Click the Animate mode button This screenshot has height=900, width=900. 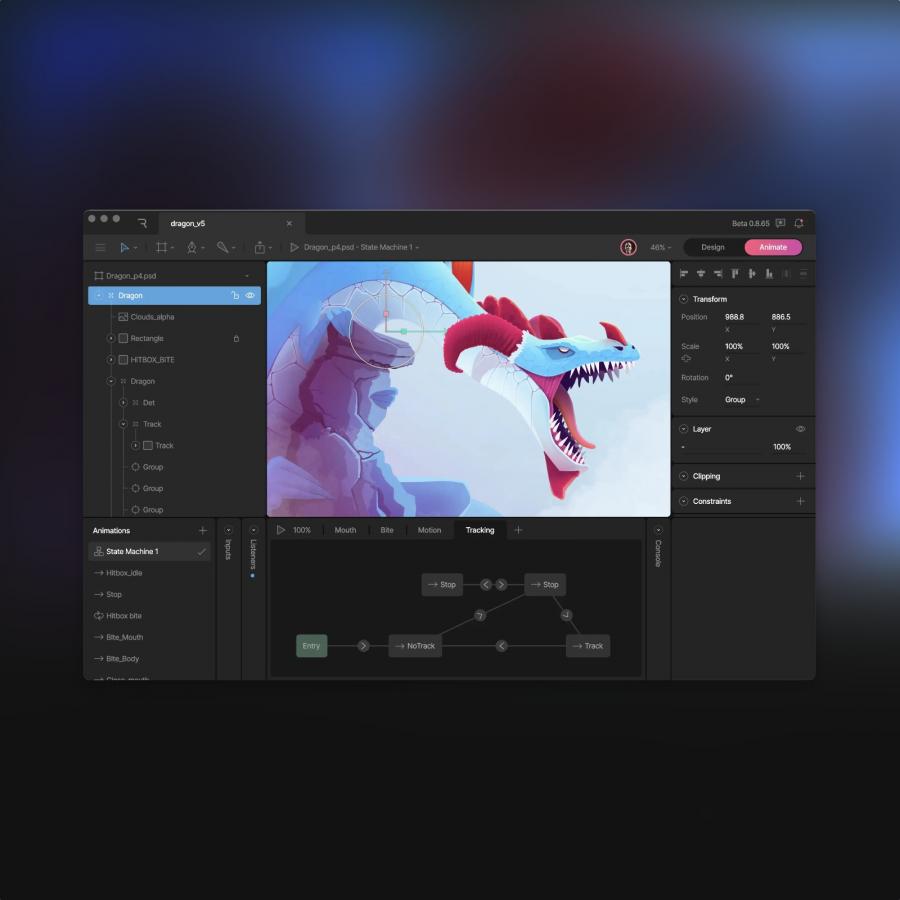coord(772,247)
